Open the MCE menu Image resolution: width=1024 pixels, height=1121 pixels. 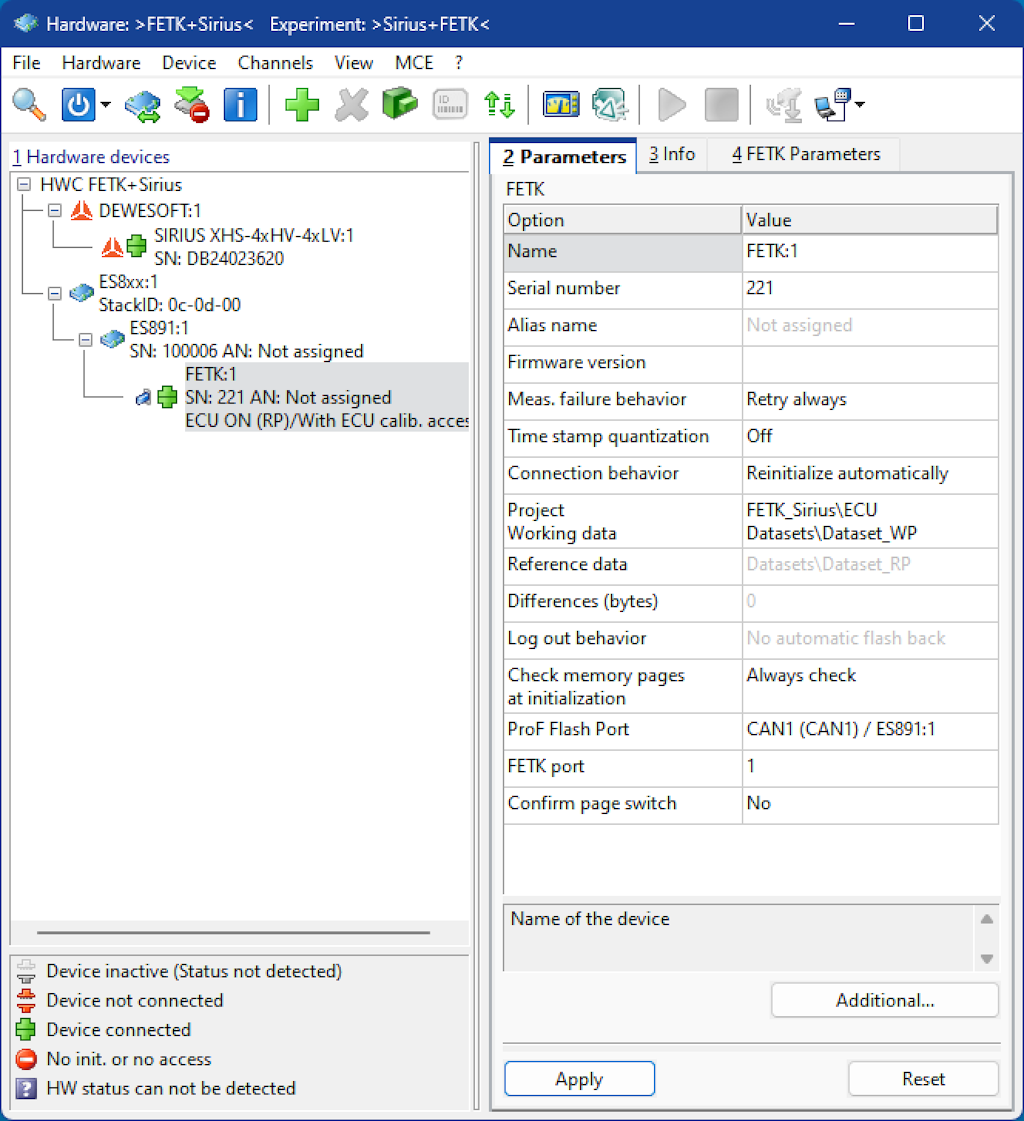coord(413,63)
